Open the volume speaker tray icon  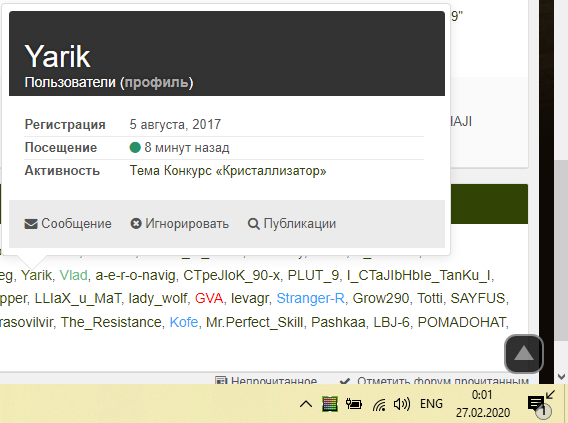pyautogui.click(x=402, y=404)
